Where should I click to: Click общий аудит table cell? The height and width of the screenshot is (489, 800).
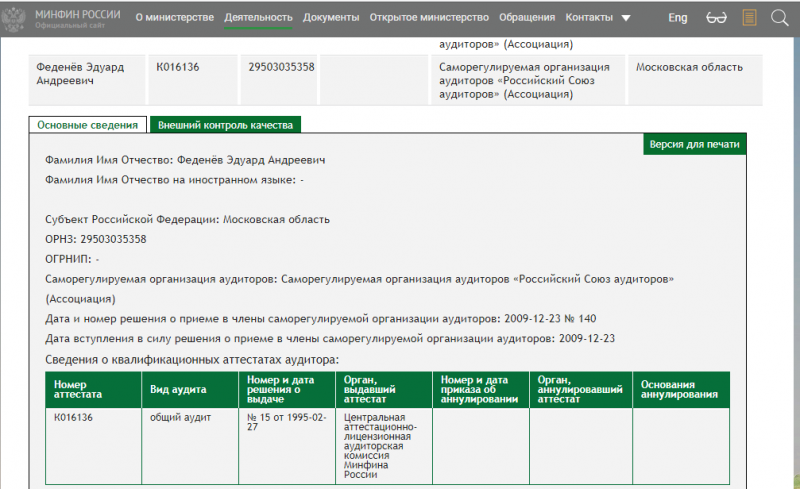[x=190, y=446]
